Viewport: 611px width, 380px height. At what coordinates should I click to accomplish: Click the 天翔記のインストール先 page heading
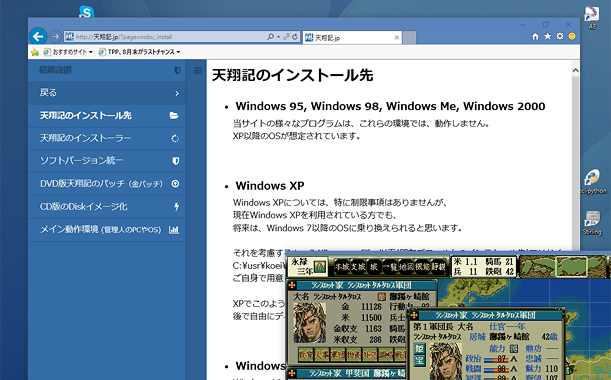tap(292, 75)
